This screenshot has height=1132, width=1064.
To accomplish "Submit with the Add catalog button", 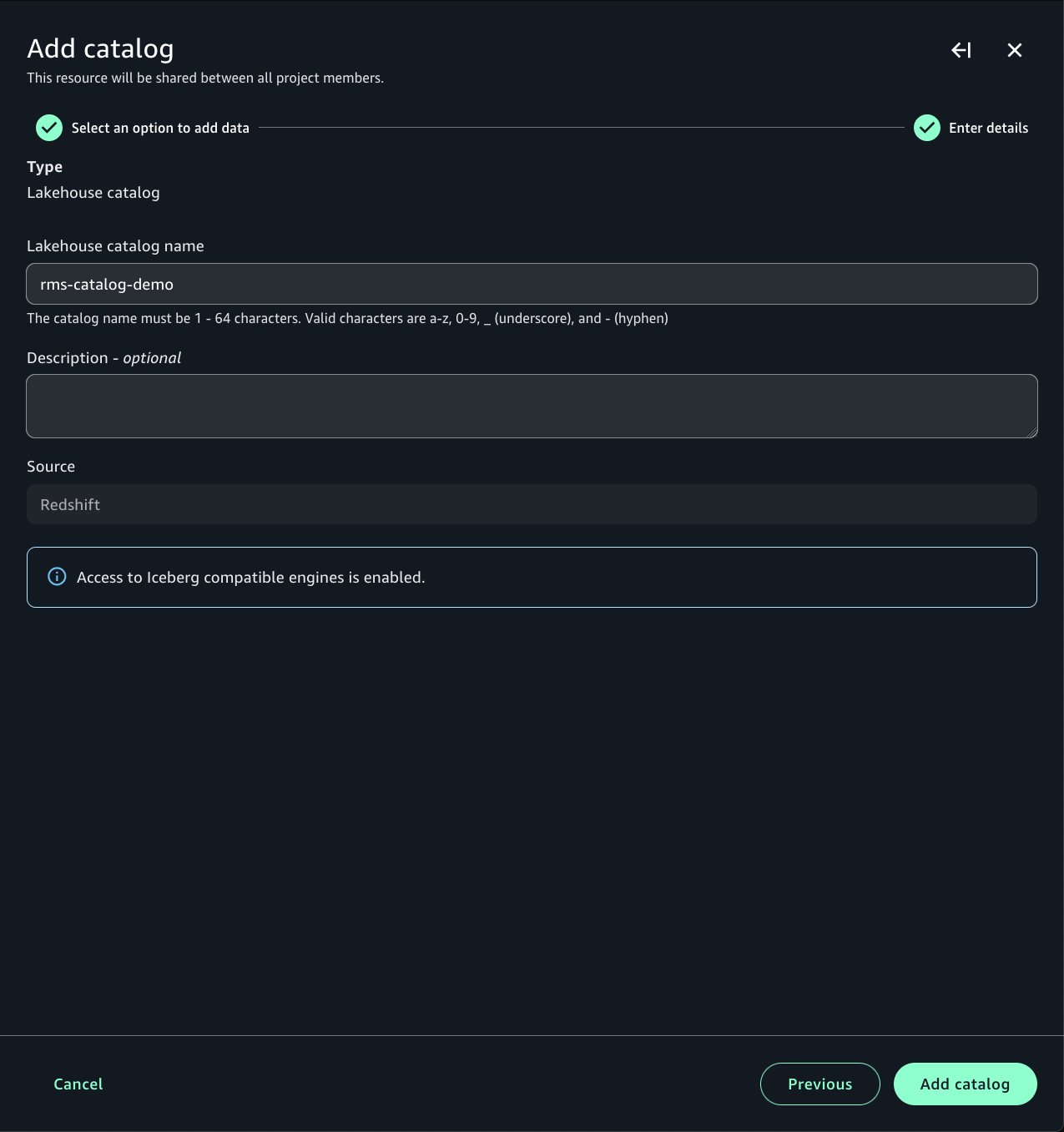I will pos(965,1084).
